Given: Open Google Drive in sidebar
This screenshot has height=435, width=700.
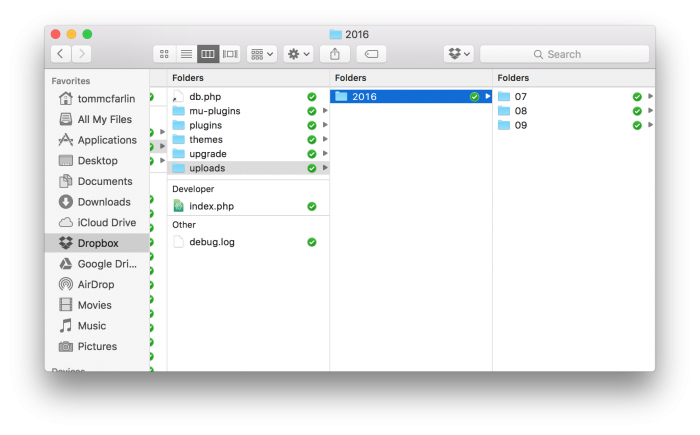Looking at the screenshot, I should pyautogui.click(x=97, y=264).
